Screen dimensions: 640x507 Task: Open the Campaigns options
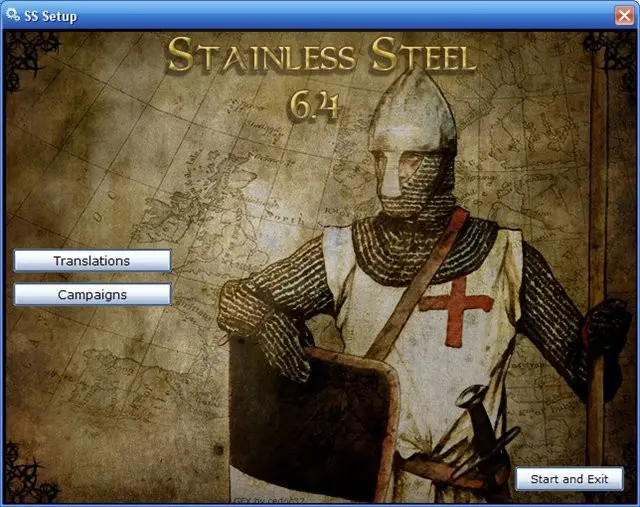(92, 294)
